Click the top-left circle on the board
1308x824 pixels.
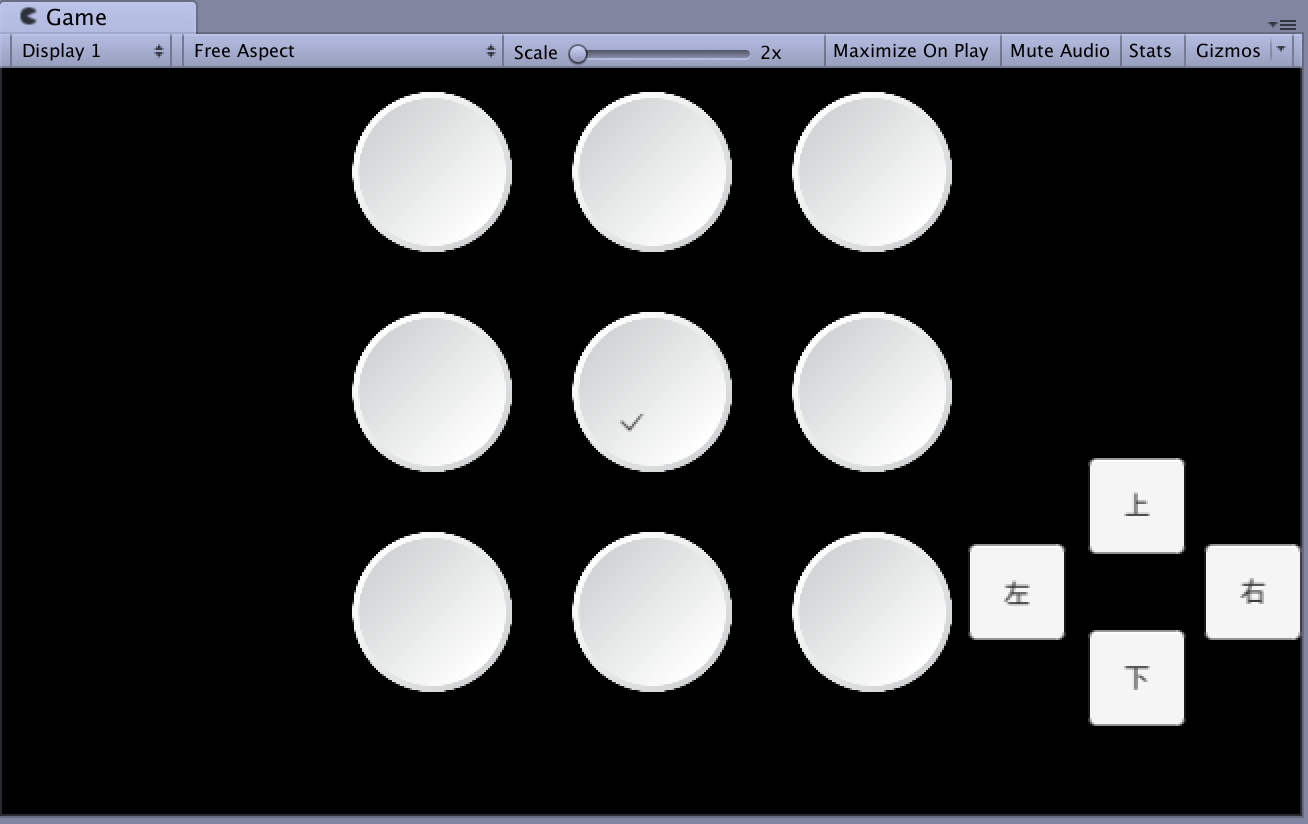tap(432, 171)
